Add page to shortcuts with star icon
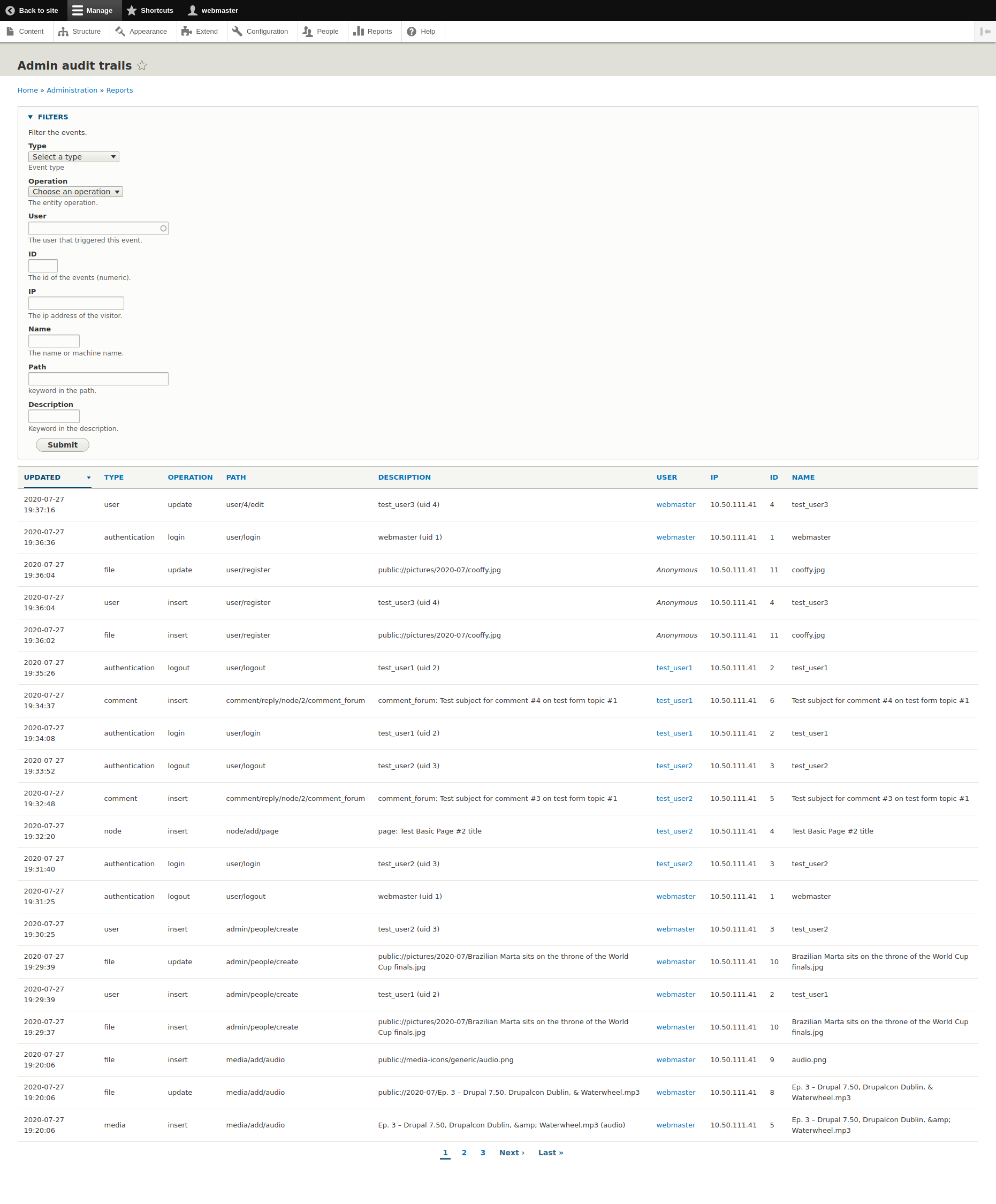996x1204 pixels. point(142,65)
